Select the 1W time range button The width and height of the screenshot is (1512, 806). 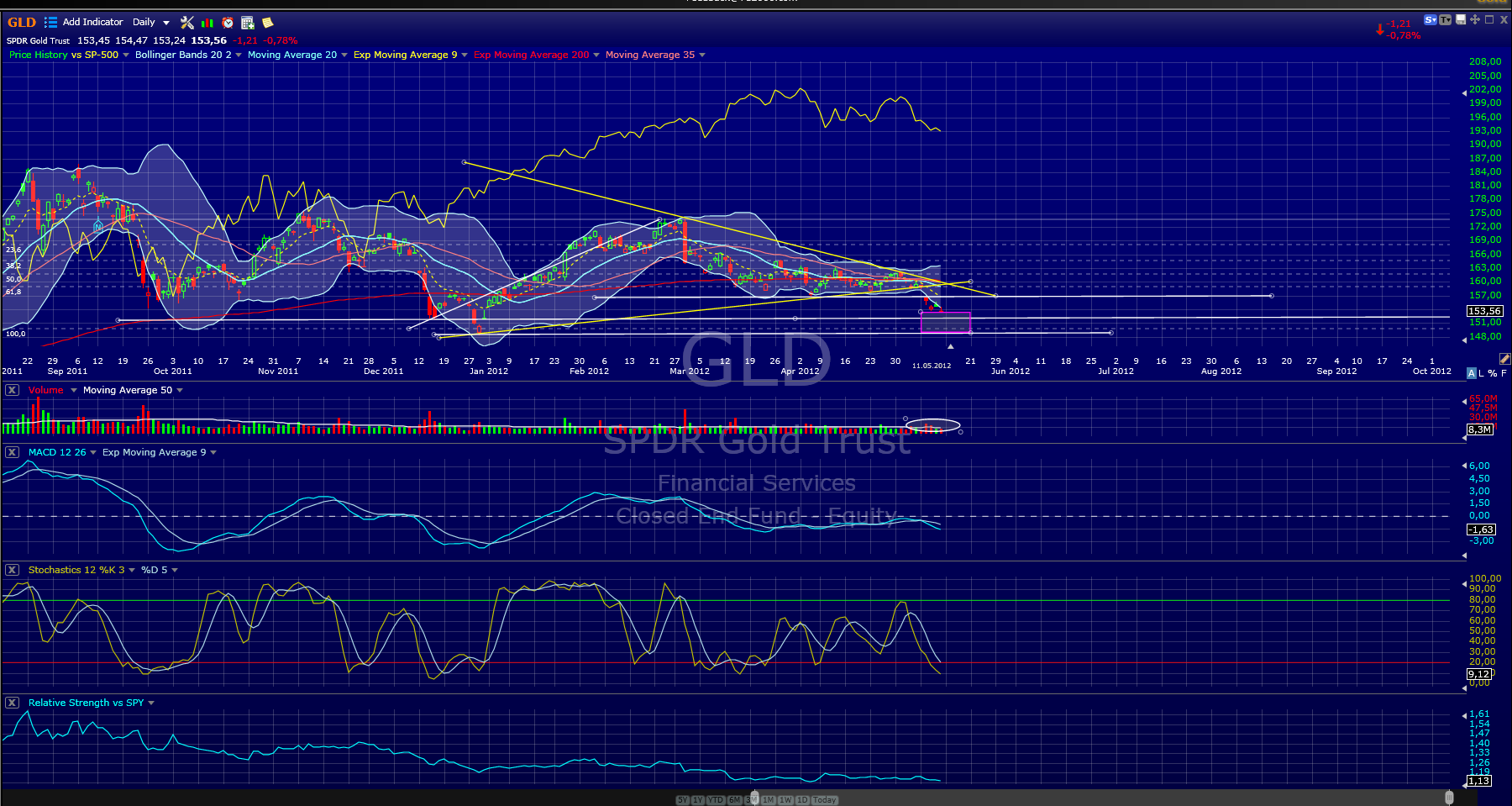point(785,800)
